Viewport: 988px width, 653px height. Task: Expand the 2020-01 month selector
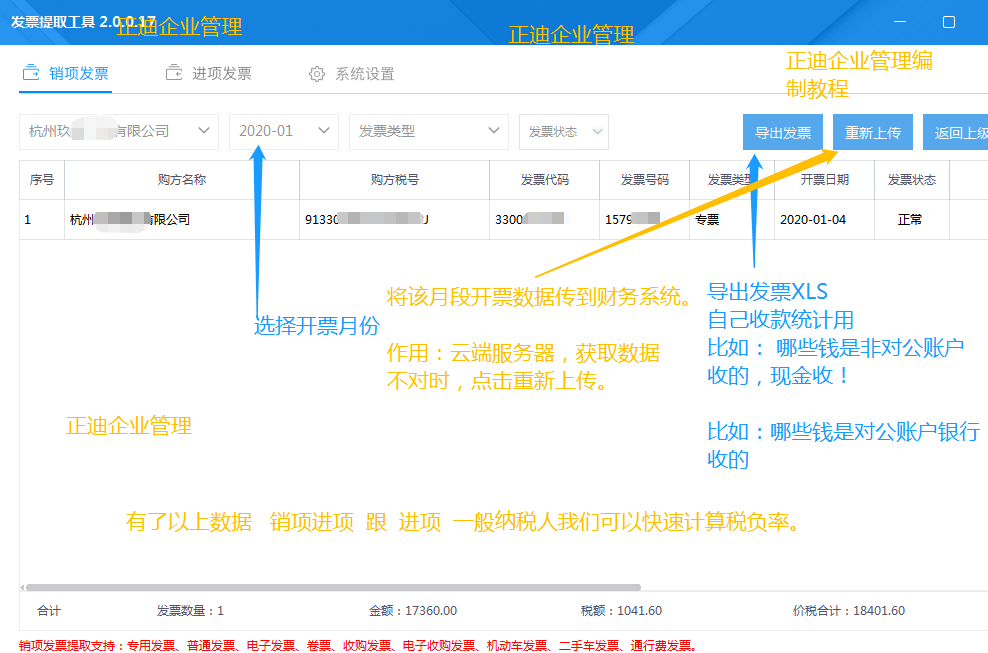[x=284, y=131]
